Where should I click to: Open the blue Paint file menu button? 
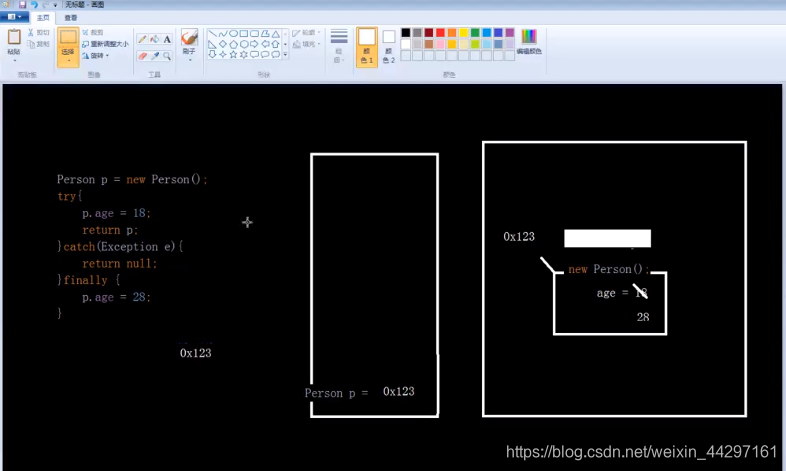pyautogui.click(x=14, y=17)
